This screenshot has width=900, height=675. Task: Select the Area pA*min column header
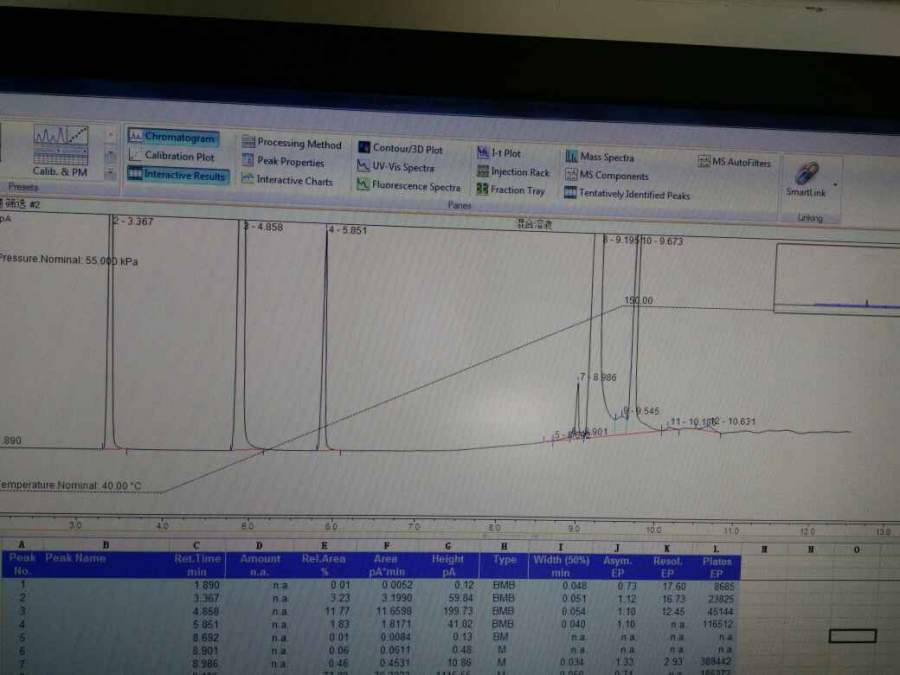click(386, 565)
